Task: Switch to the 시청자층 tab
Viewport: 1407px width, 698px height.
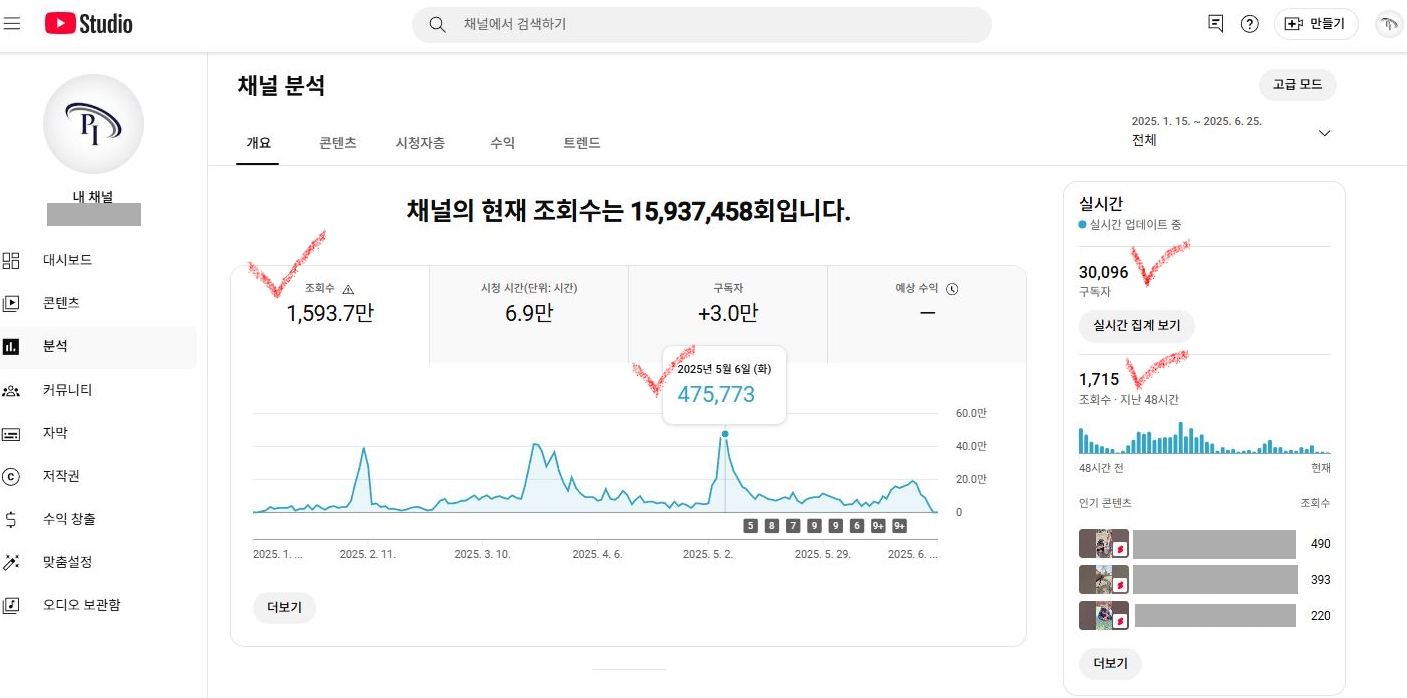Action: pyautogui.click(x=420, y=143)
